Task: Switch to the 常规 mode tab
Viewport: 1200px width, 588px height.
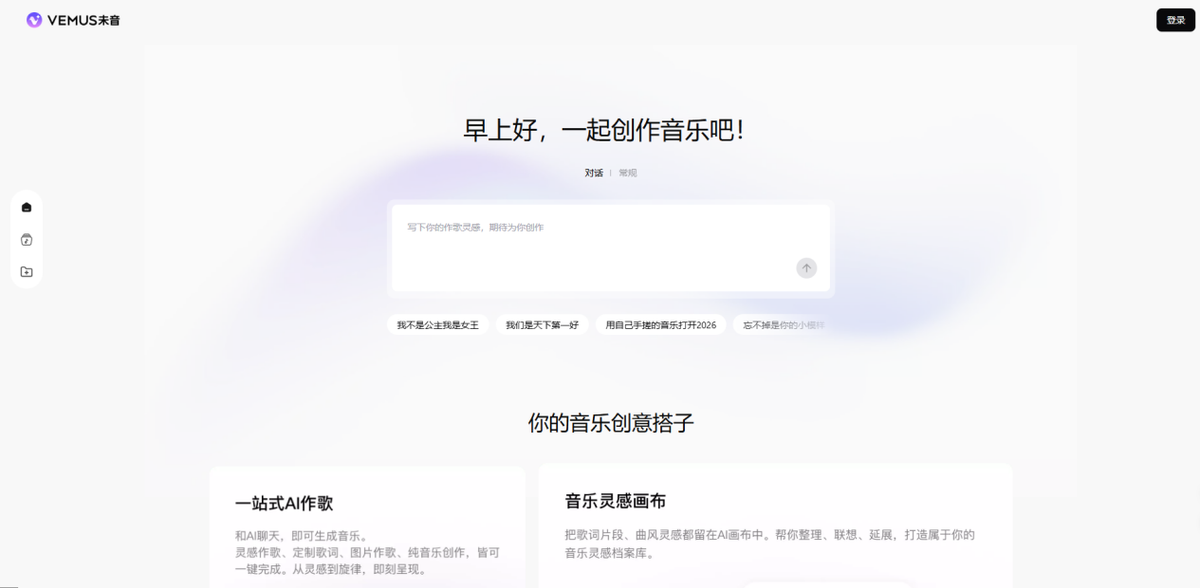Action: click(x=627, y=173)
